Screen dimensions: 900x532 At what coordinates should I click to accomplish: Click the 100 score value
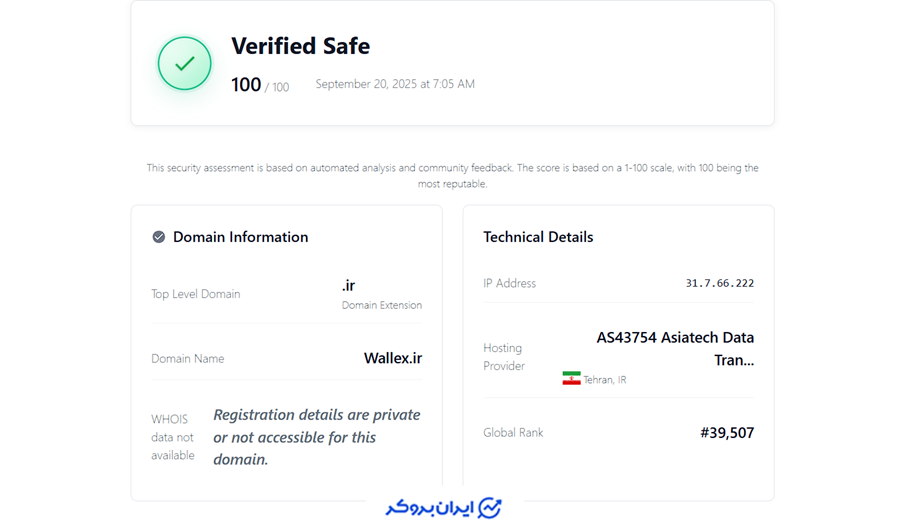pyautogui.click(x=246, y=85)
